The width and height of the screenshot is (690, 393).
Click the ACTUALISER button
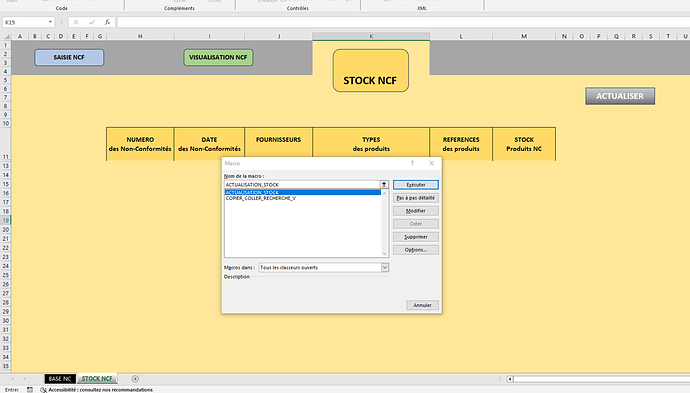coord(620,96)
